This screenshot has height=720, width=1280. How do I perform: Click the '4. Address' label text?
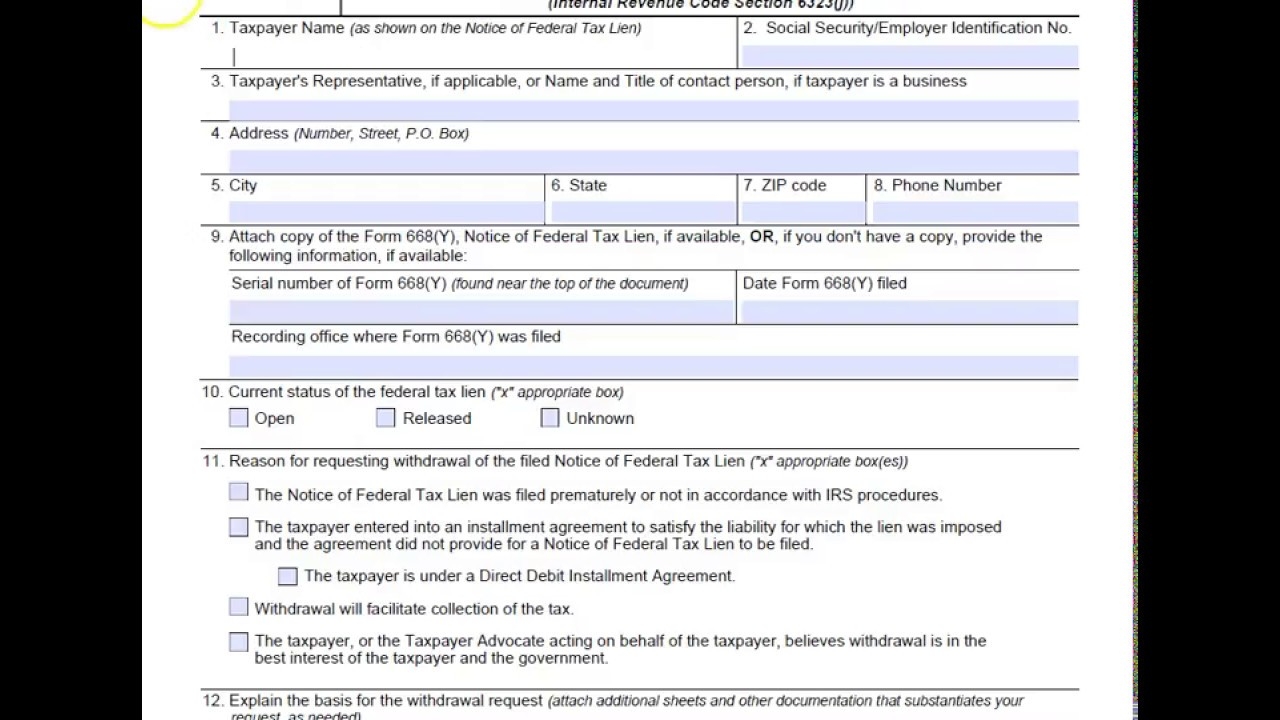click(250, 133)
